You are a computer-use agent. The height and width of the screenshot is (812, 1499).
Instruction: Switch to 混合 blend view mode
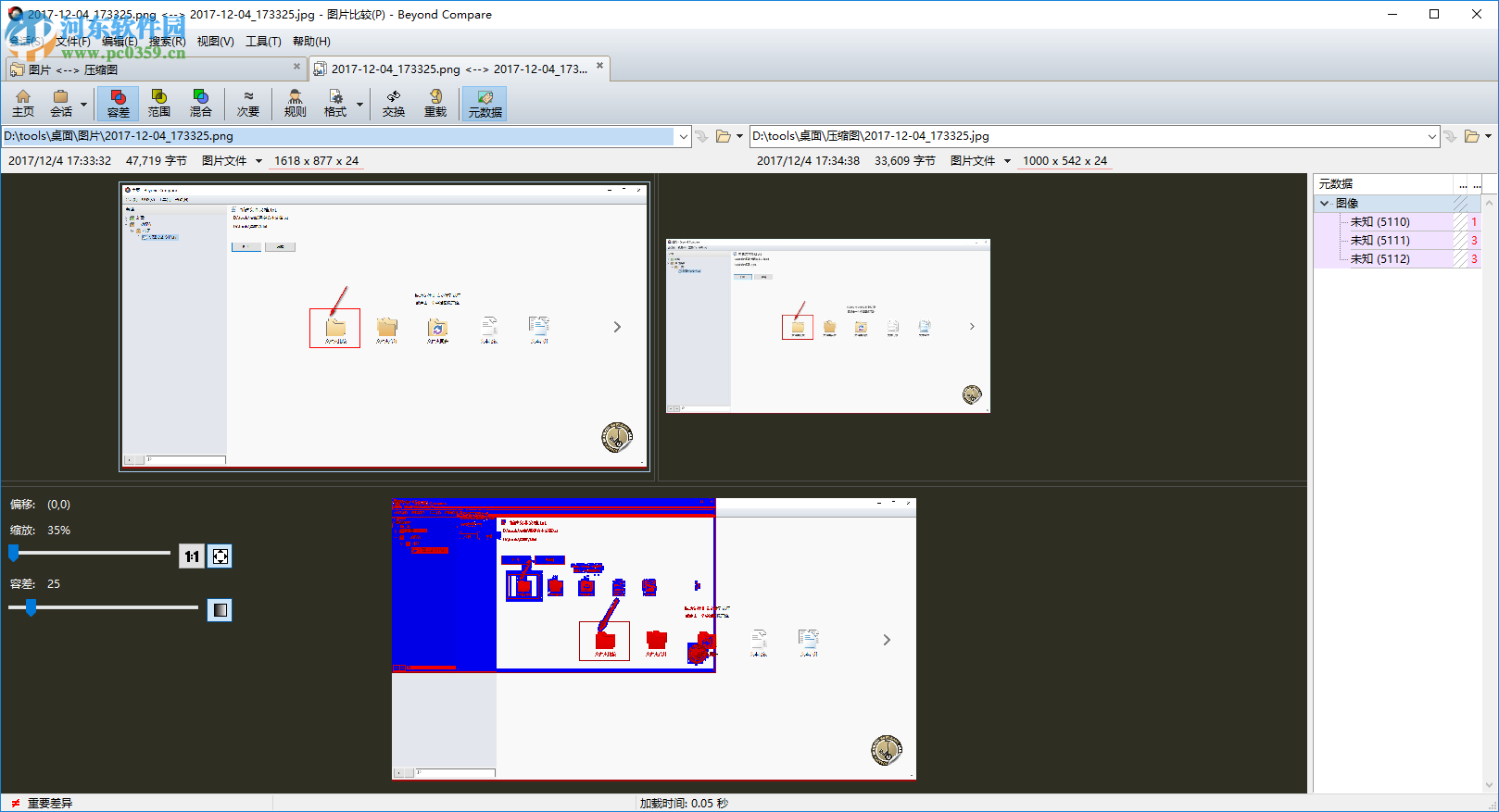200,104
